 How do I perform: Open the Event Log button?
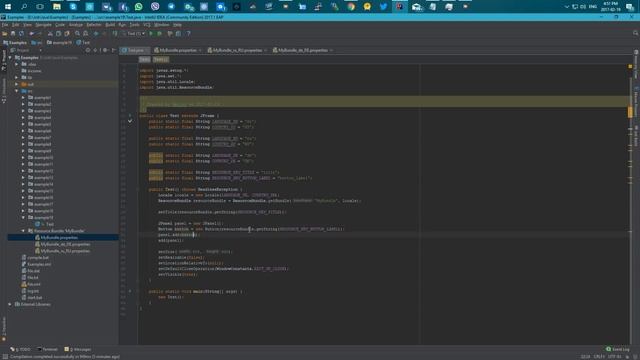617,349
